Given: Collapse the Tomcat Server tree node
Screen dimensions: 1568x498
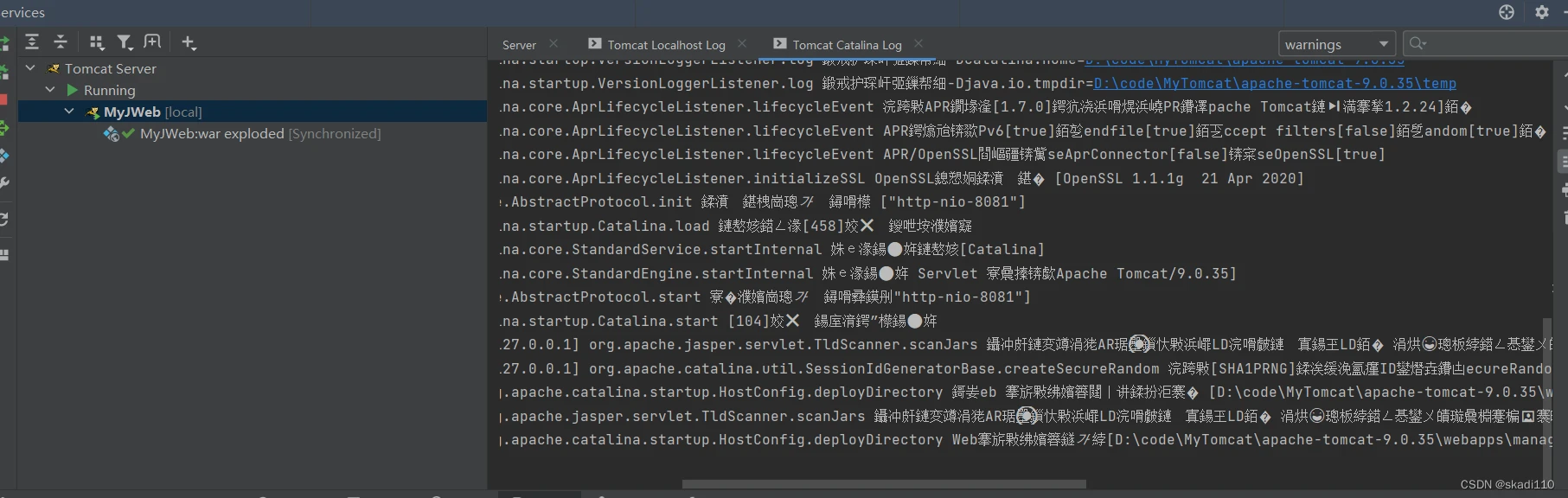Looking at the screenshot, I should pos(30,68).
